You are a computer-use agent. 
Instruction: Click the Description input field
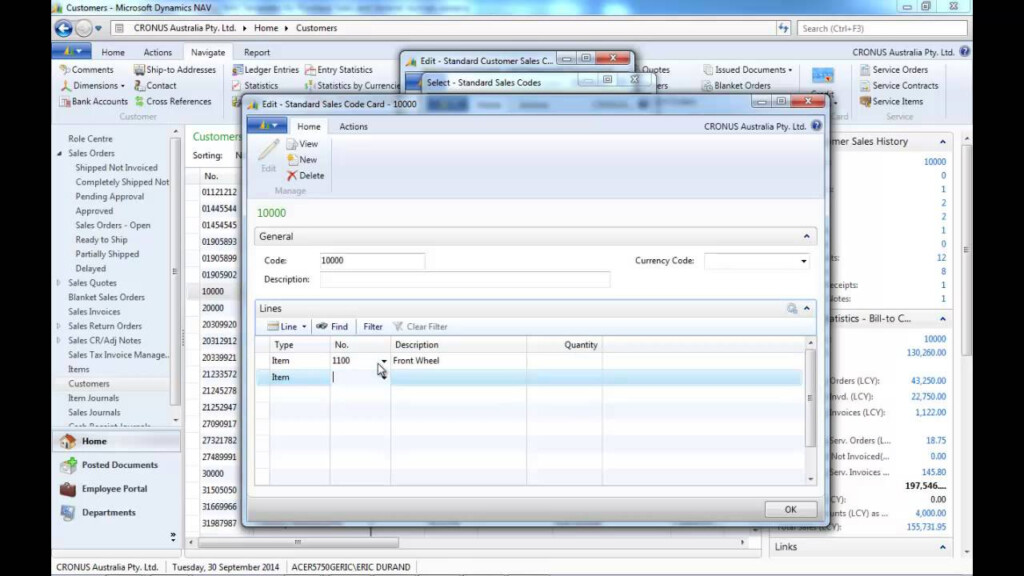pos(465,280)
